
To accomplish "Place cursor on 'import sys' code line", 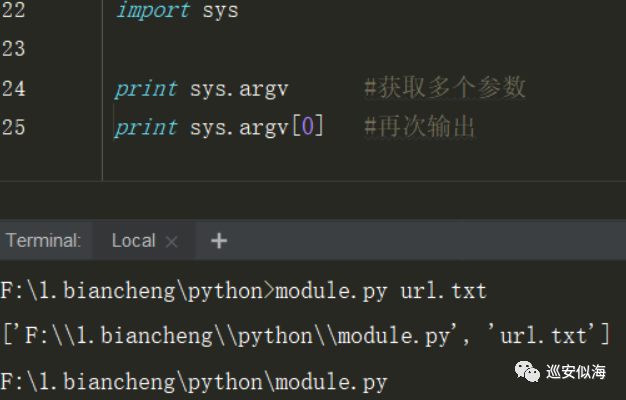I will tap(177, 10).
